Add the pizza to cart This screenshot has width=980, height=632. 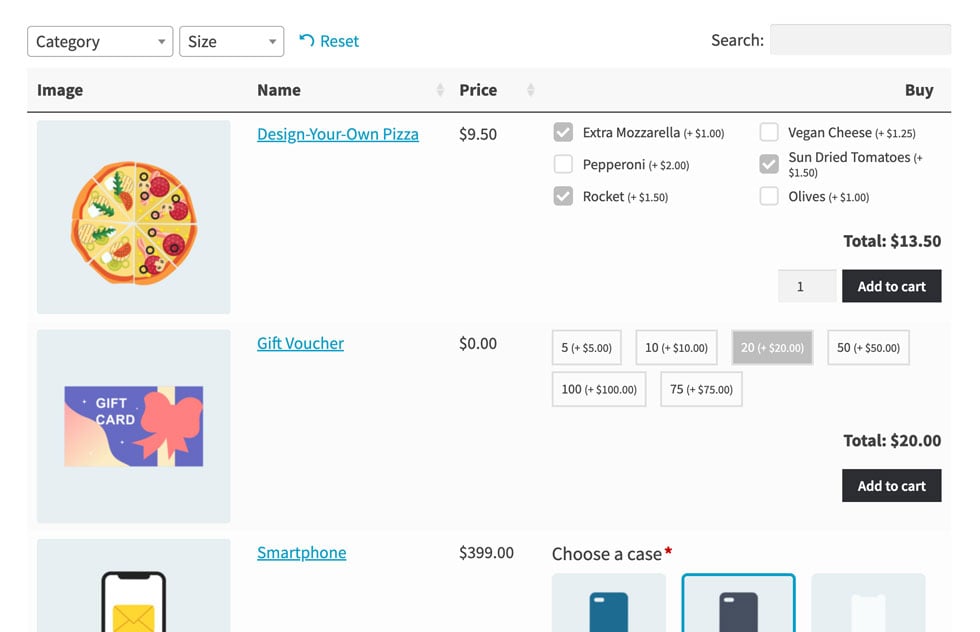[x=891, y=285]
